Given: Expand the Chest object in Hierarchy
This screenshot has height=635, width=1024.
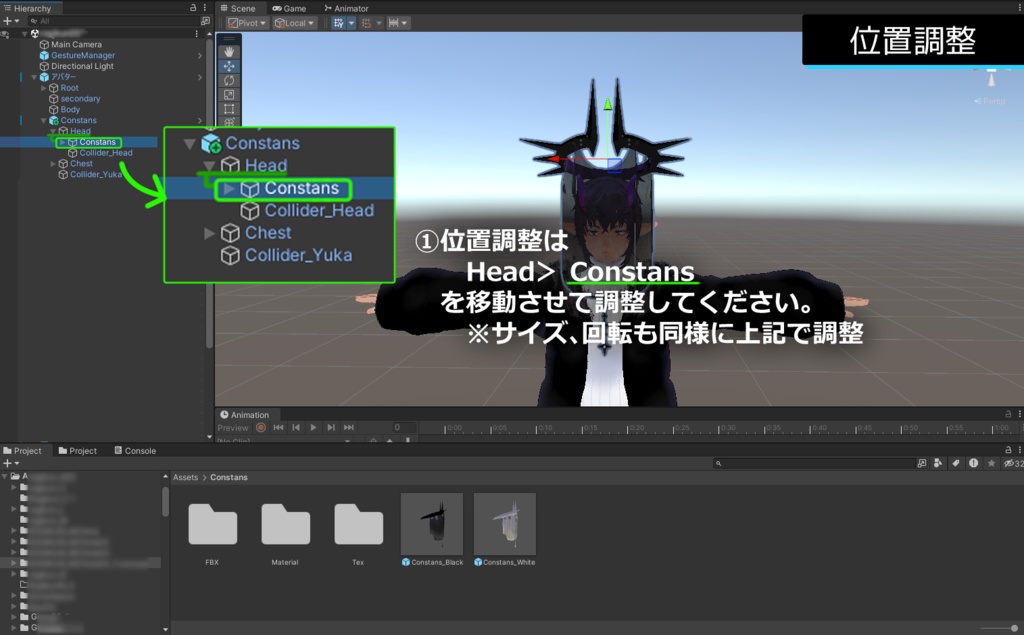Looking at the screenshot, I should pos(53,163).
